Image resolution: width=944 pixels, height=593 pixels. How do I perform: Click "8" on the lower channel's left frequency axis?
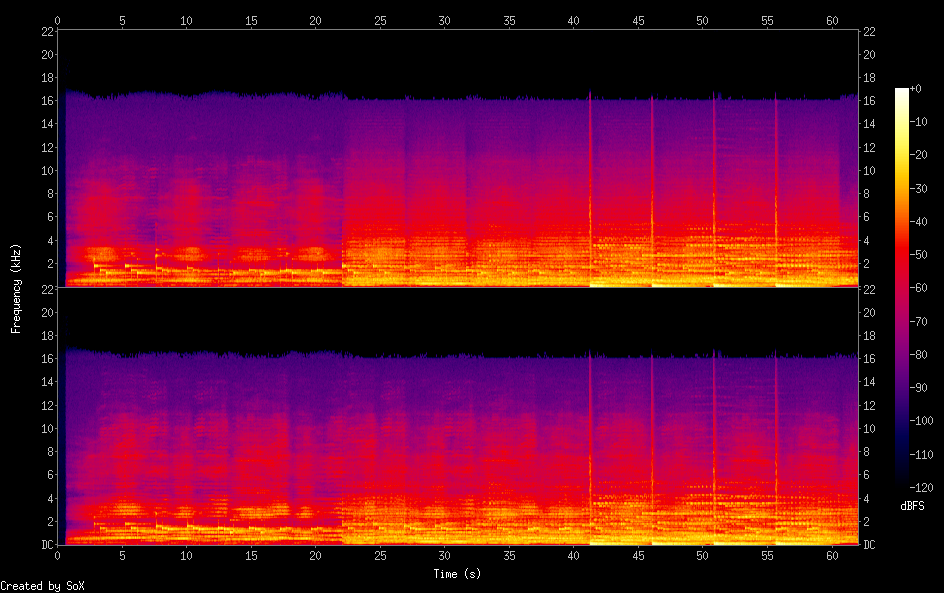coord(51,452)
